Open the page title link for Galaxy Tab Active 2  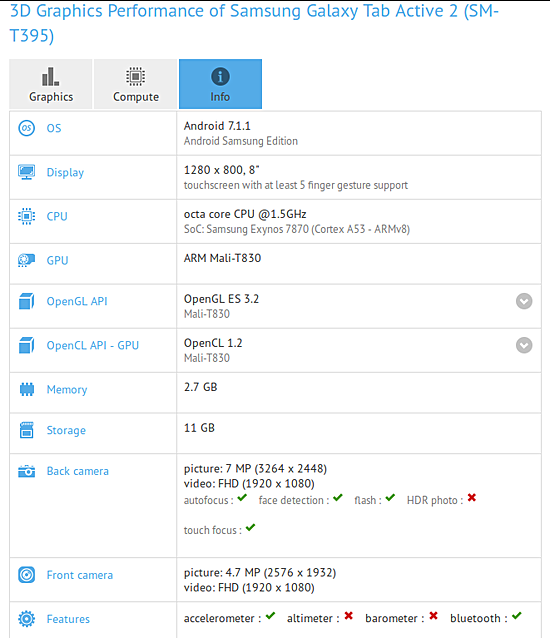tap(254, 23)
